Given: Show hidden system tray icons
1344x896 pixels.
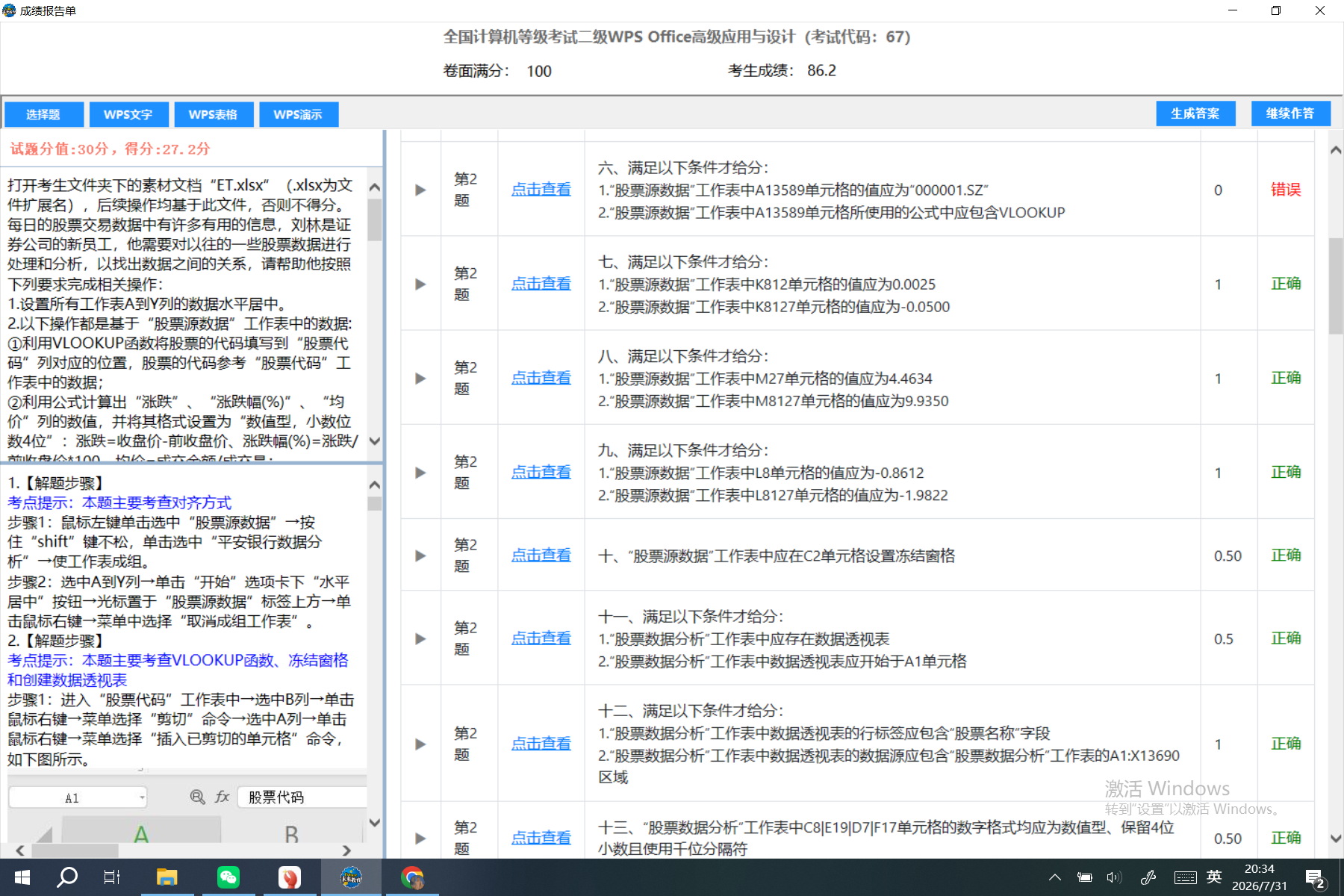Looking at the screenshot, I should (x=1054, y=877).
